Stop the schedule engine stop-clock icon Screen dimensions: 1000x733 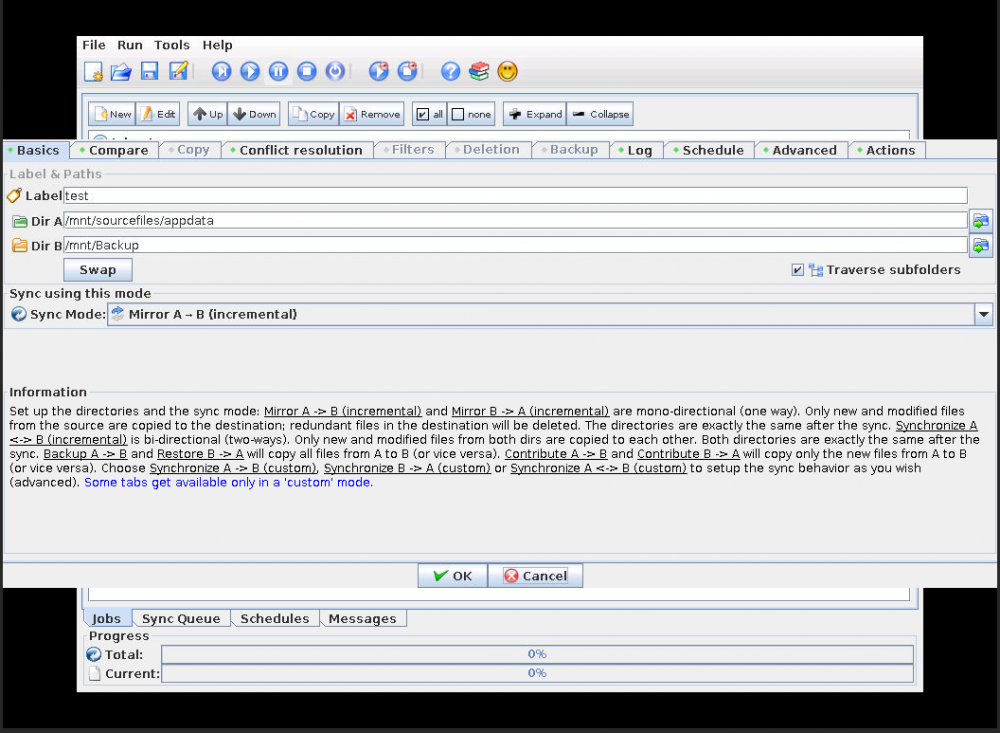pos(408,71)
